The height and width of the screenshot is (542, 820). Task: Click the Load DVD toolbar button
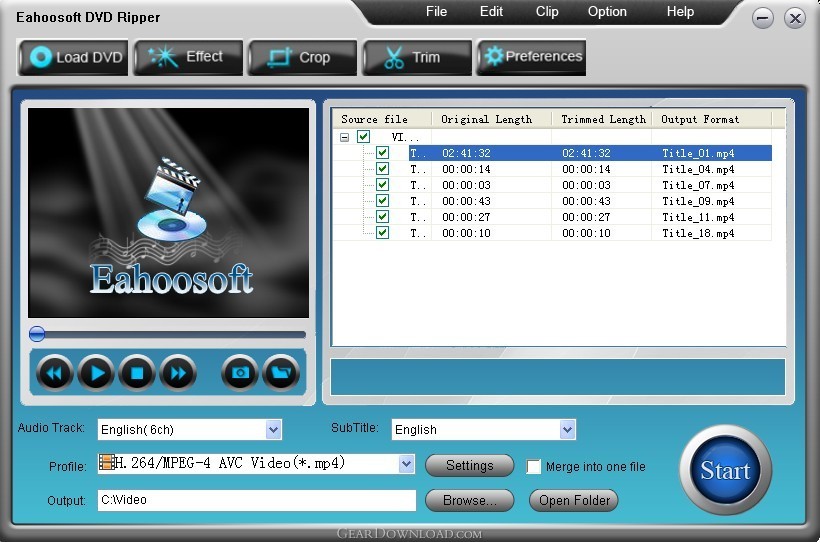(74, 57)
